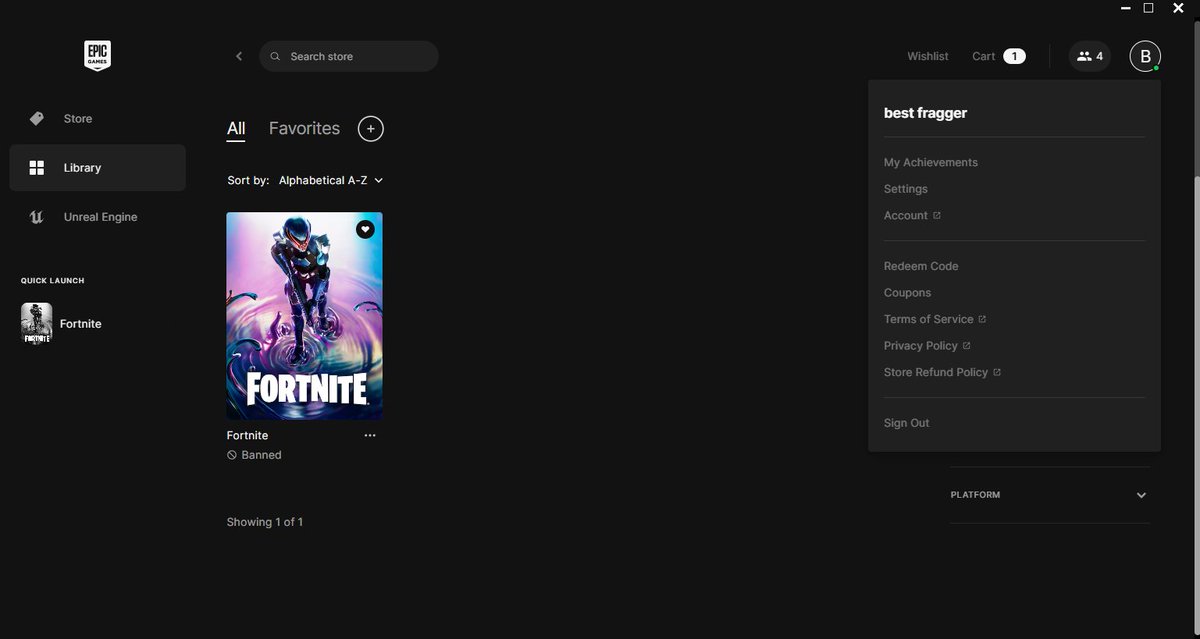Image resolution: width=1200 pixels, height=639 pixels.
Task: Click the Fortnite game title text
Action: click(x=248, y=436)
